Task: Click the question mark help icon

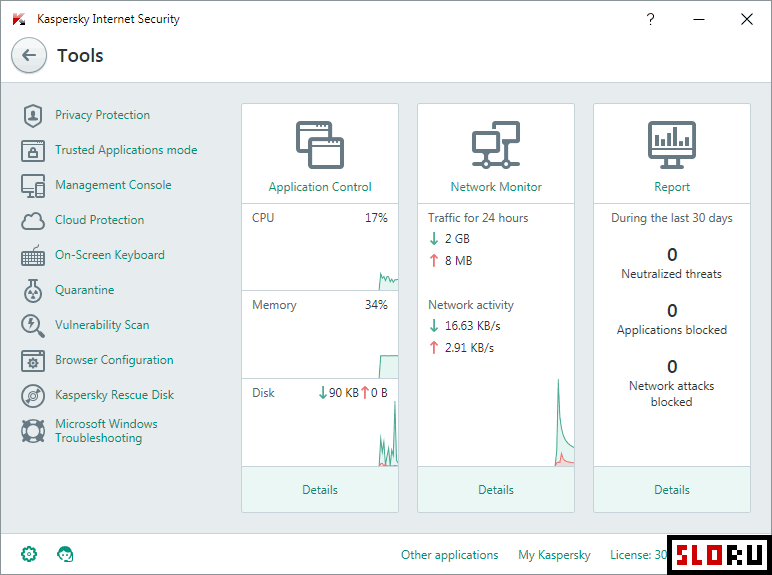Action: pos(650,19)
